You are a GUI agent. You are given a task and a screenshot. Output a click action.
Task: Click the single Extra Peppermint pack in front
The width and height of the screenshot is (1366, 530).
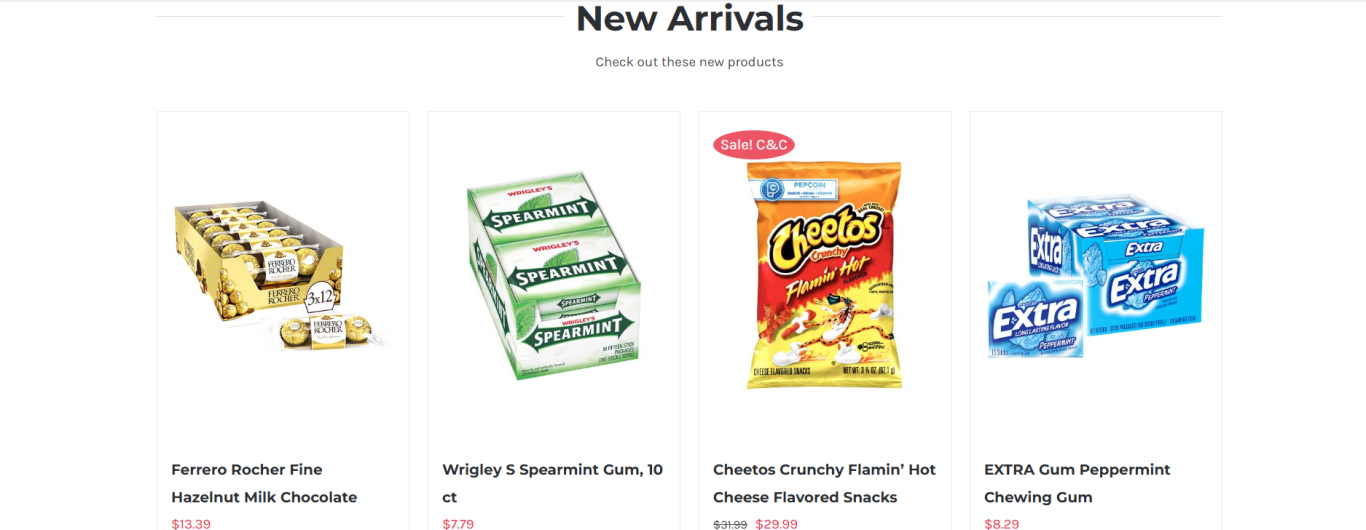click(x=1036, y=319)
